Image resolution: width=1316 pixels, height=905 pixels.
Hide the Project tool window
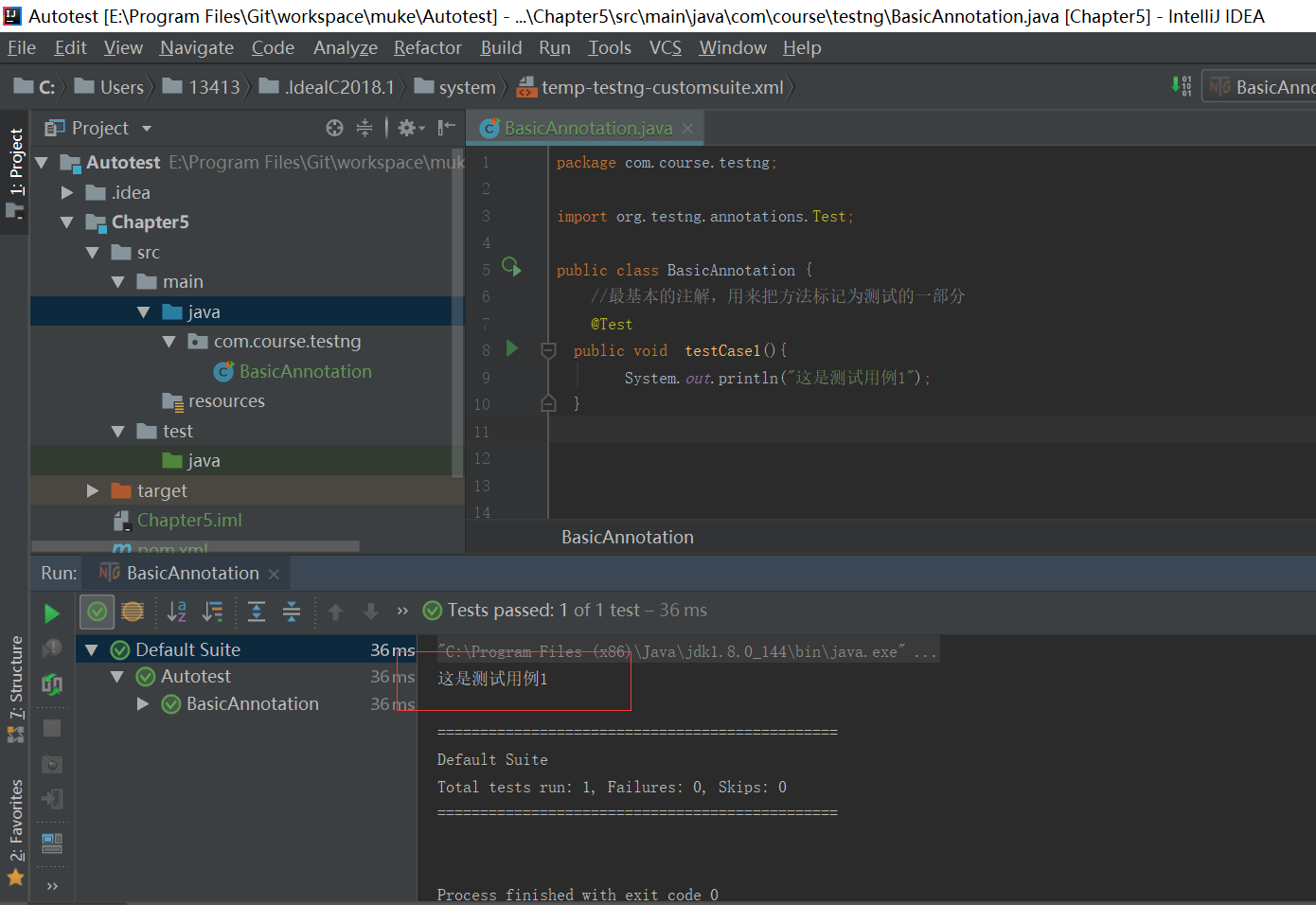click(x=447, y=128)
